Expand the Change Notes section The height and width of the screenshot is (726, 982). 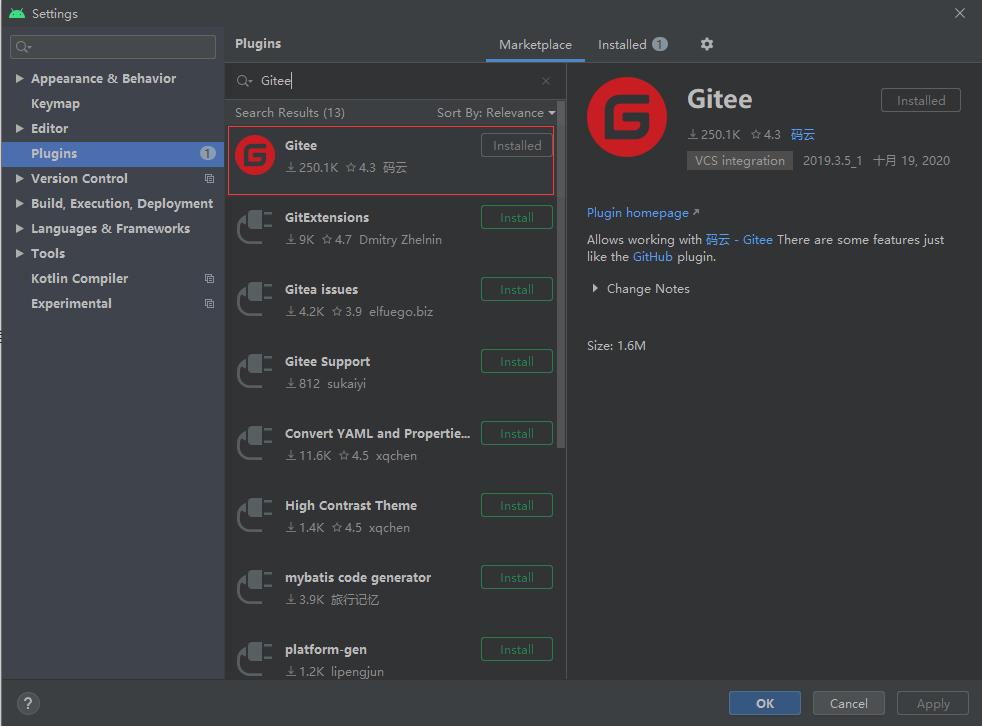point(596,288)
